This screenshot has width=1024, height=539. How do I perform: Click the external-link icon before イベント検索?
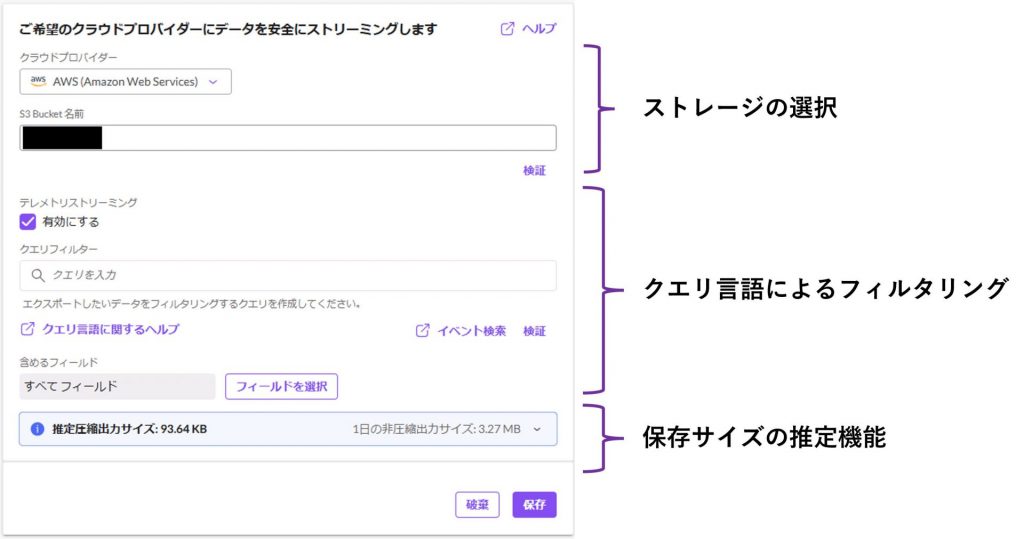(x=423, y=331)
